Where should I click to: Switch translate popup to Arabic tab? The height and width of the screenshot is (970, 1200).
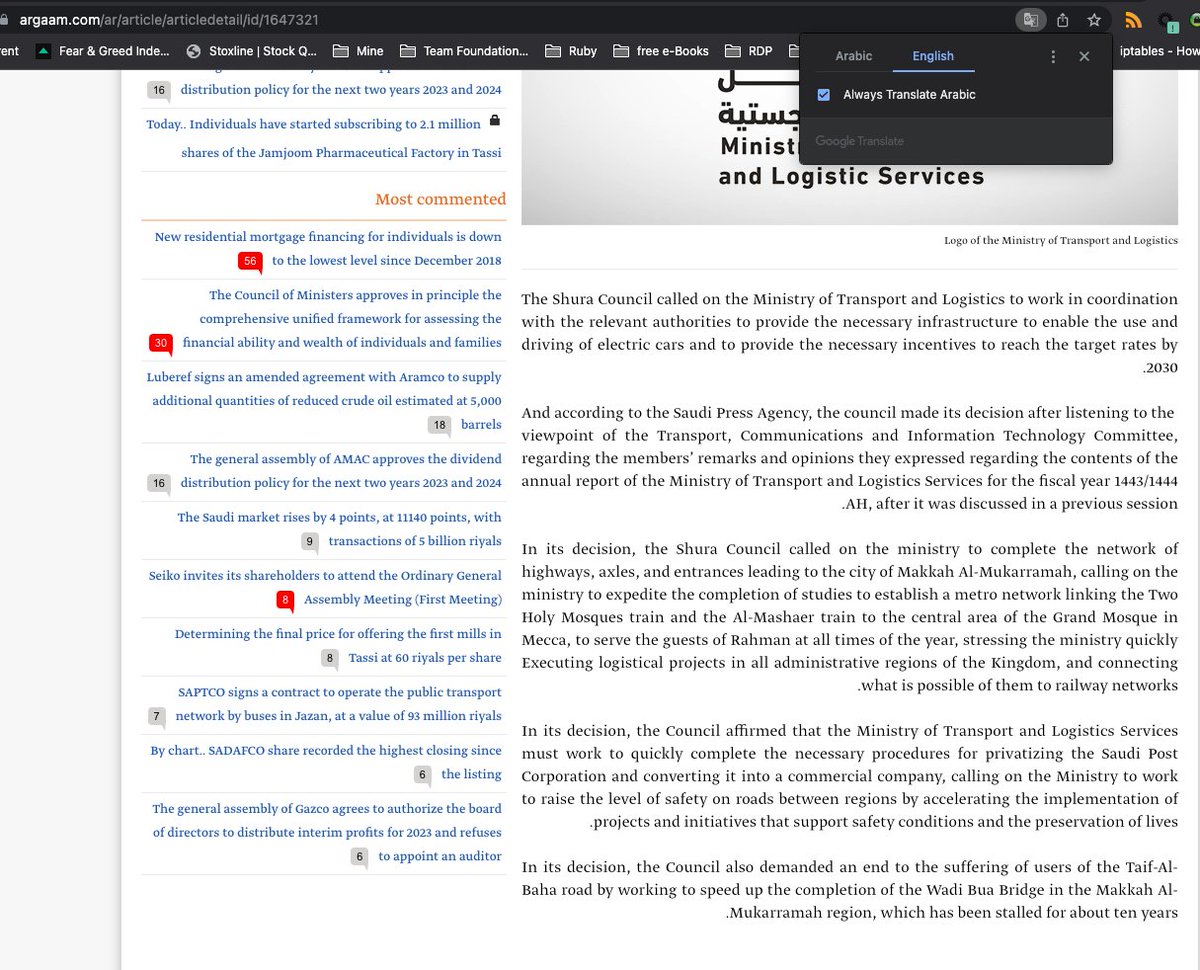pos(854,56)
